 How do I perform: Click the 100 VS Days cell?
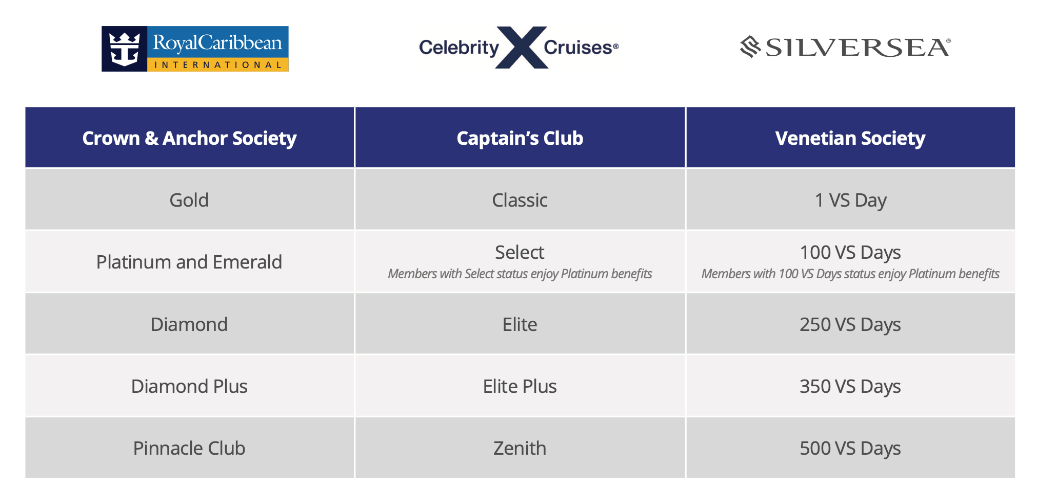point(850,261)
